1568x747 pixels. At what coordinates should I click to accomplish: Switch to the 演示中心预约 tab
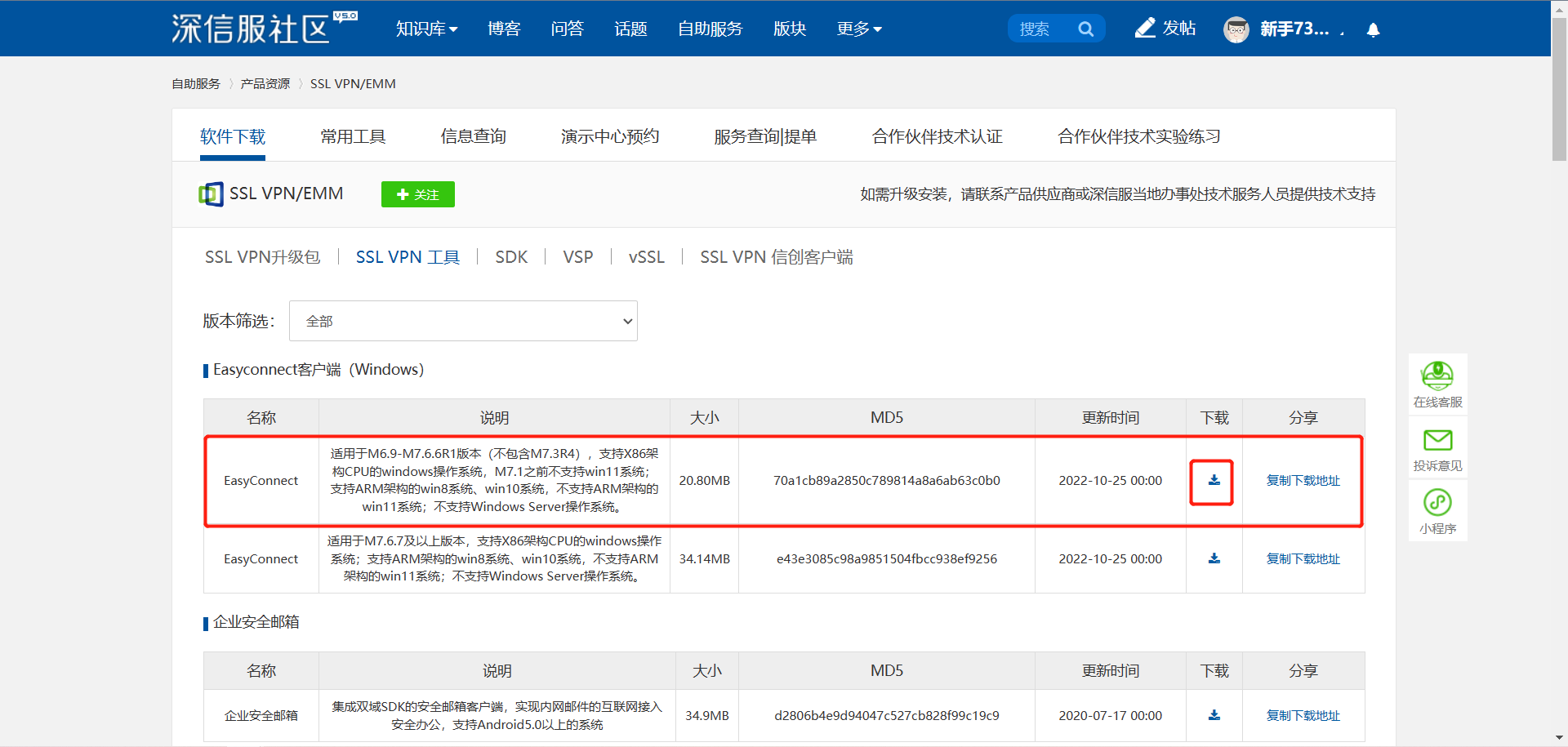point(610,136)
